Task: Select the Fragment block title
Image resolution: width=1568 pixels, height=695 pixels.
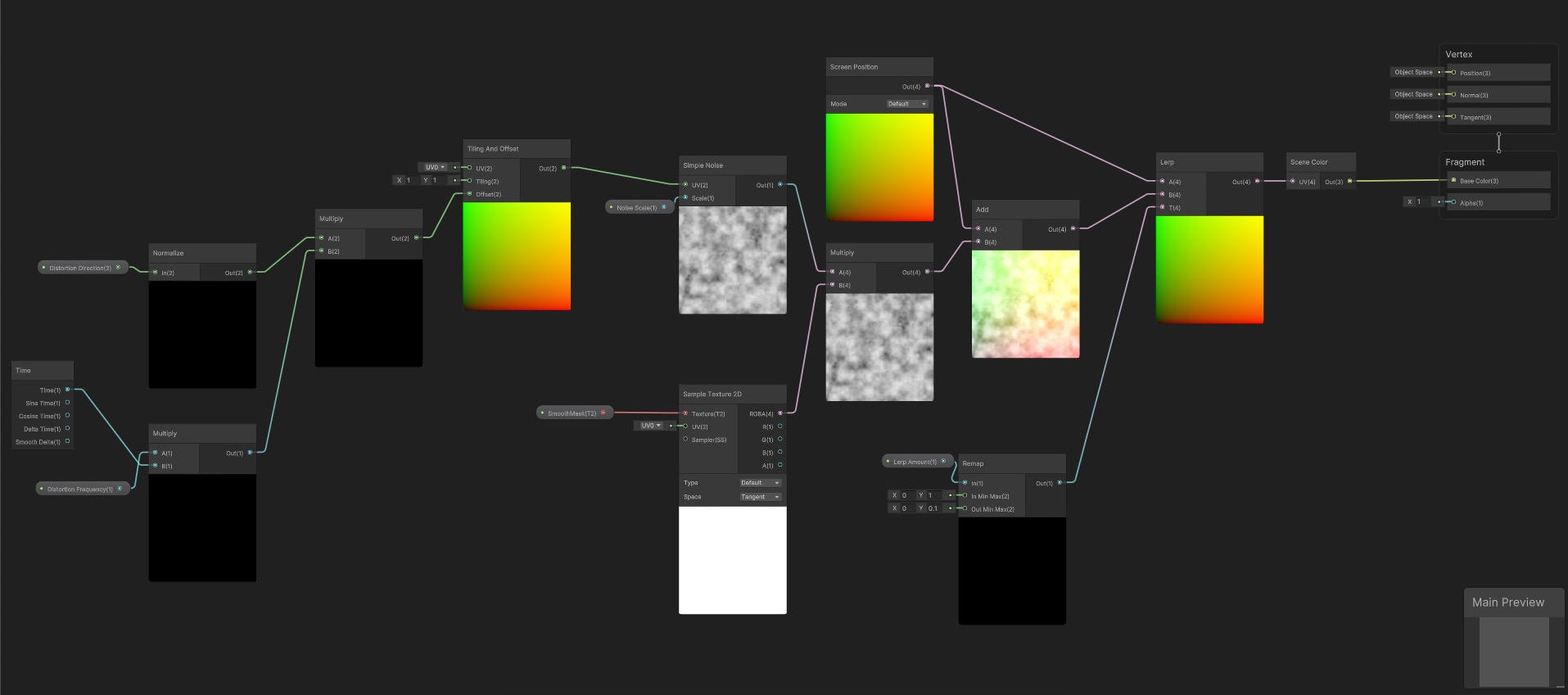Action: coord(1465,162)
